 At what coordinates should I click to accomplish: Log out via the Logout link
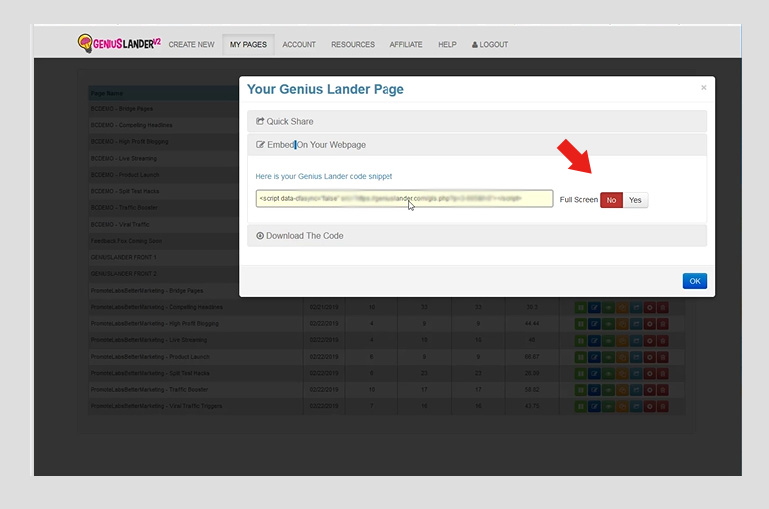[x=489, y=45]
